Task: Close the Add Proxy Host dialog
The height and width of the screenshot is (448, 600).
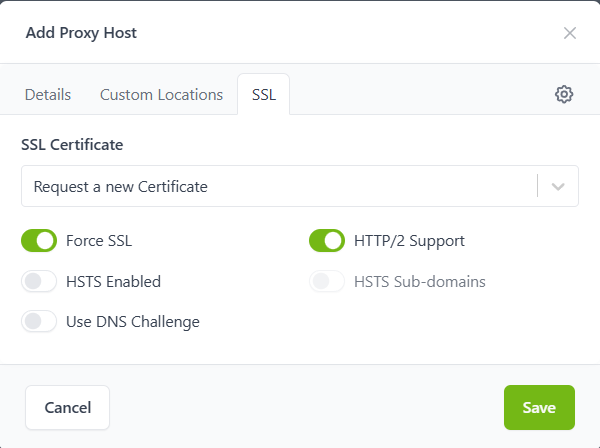Action: tap(570, 33)
